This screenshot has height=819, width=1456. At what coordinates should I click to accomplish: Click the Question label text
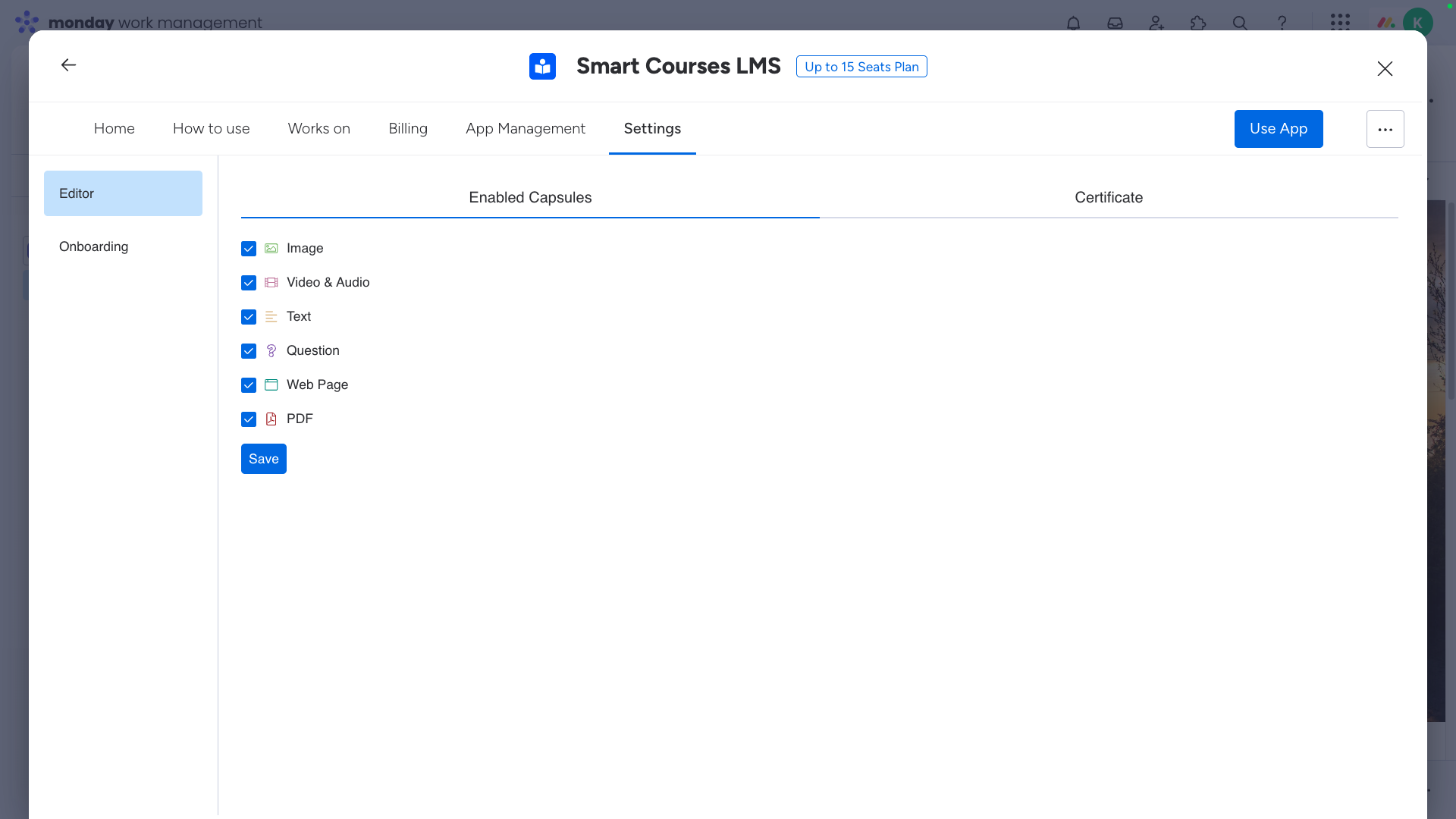(x=313, y=351)
